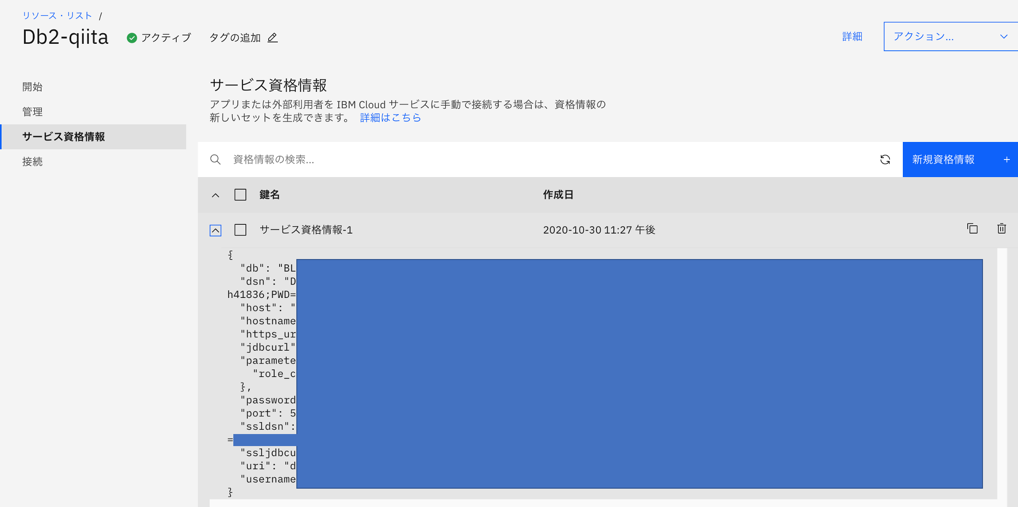The image size is (1018, 507).
Task: Click the magnifier icon in the search bar
Action: pos(216,160)
